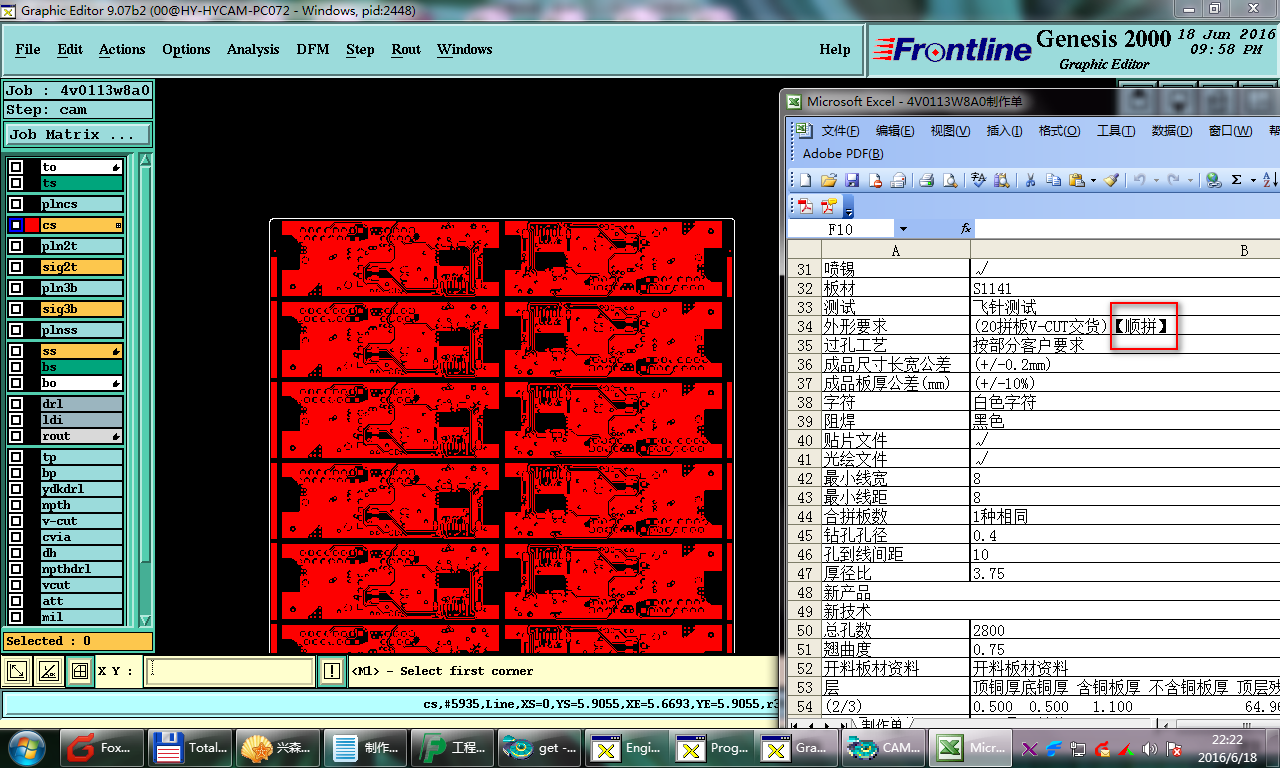Click the New workbook icon in Excel toolbar

pyautogui.click(x=805, y=180)
